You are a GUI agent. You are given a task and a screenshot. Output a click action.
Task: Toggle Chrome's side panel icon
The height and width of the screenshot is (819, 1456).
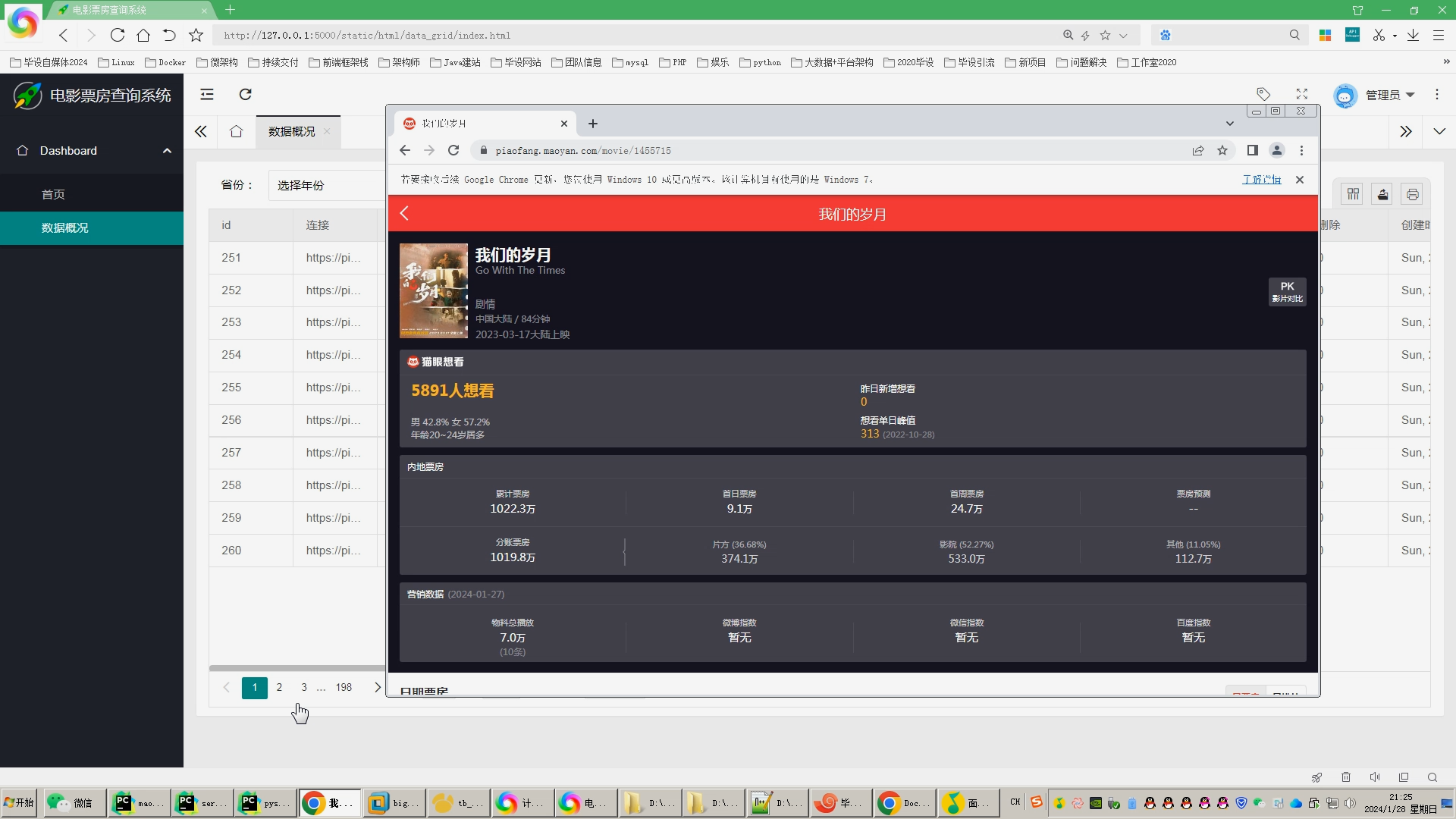[x=1253, y=151]
